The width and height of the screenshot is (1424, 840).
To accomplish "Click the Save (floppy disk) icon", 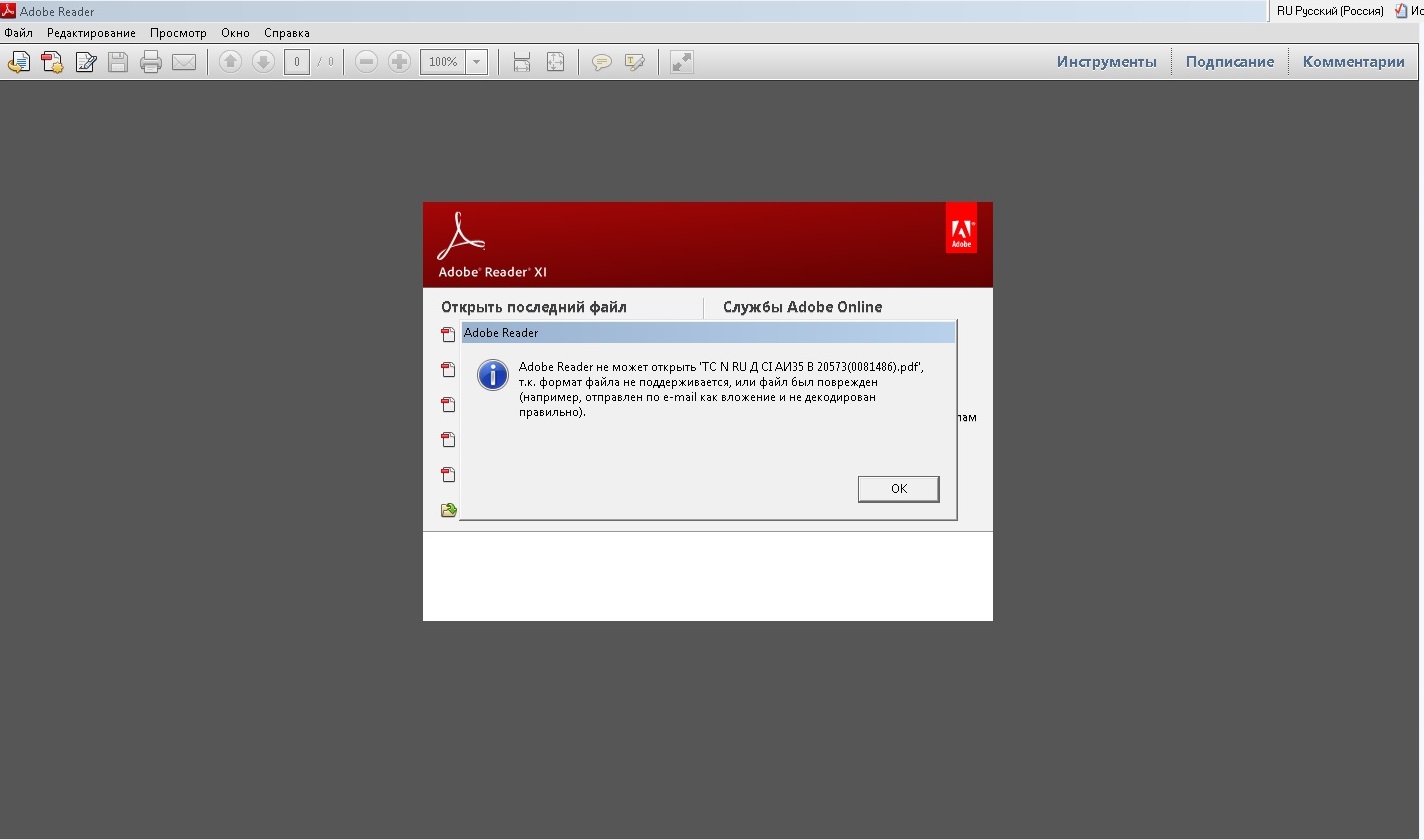I will click(118, 62).
